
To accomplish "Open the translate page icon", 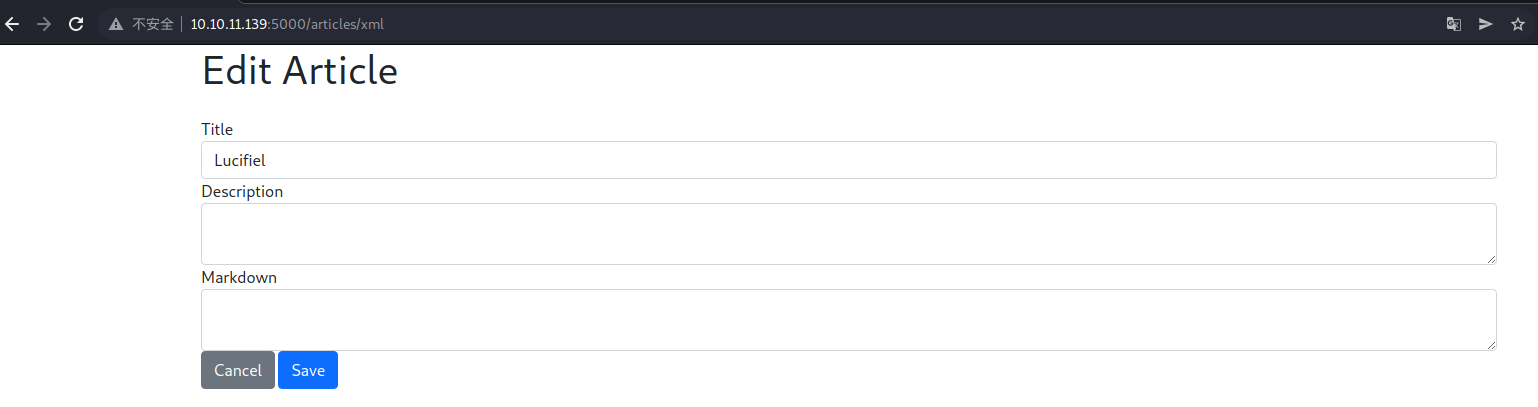I will click(x=1454, y=24).
